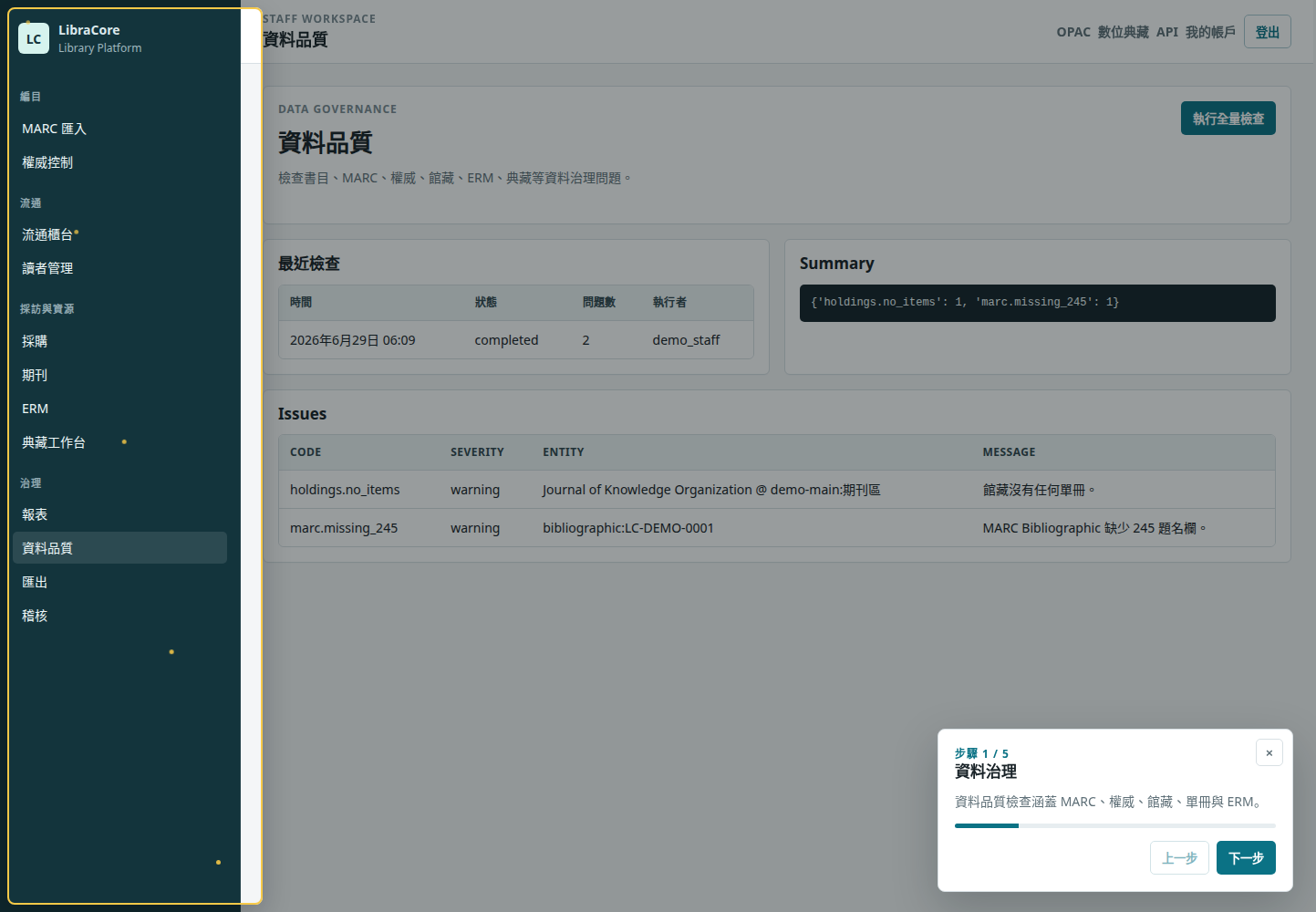Viewport: 1316px width, 912px height.
Task: Click the LibraCore LC logo icon
Action: [x=34, y=38]
